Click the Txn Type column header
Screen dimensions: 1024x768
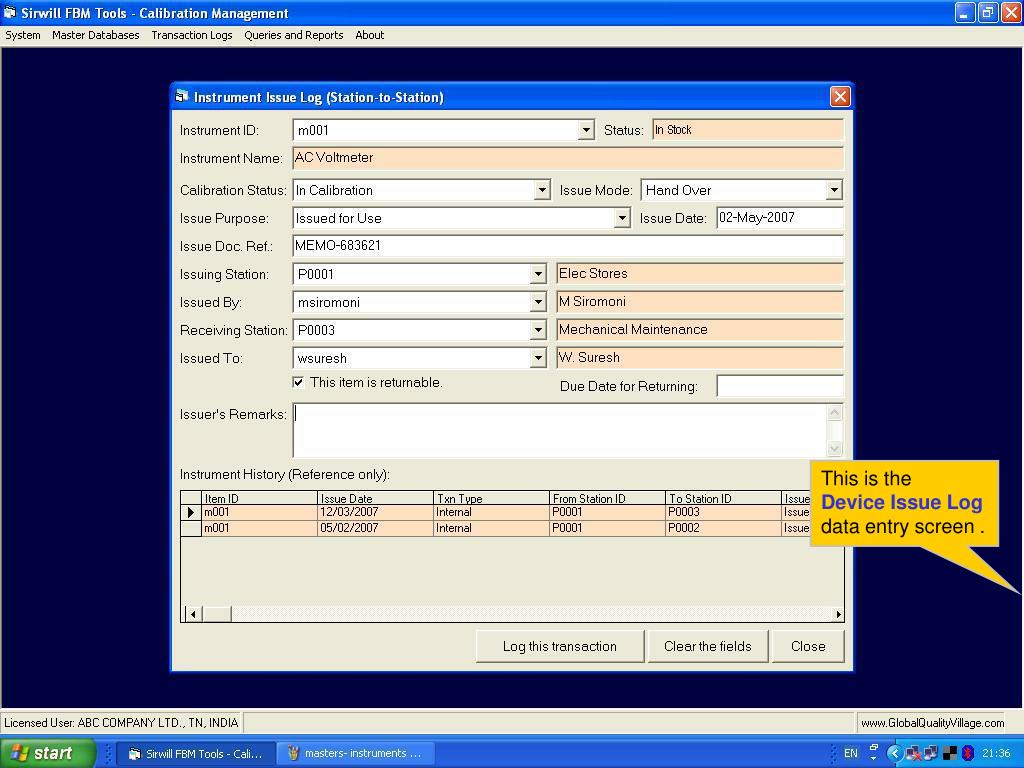(x=491, y=498)
